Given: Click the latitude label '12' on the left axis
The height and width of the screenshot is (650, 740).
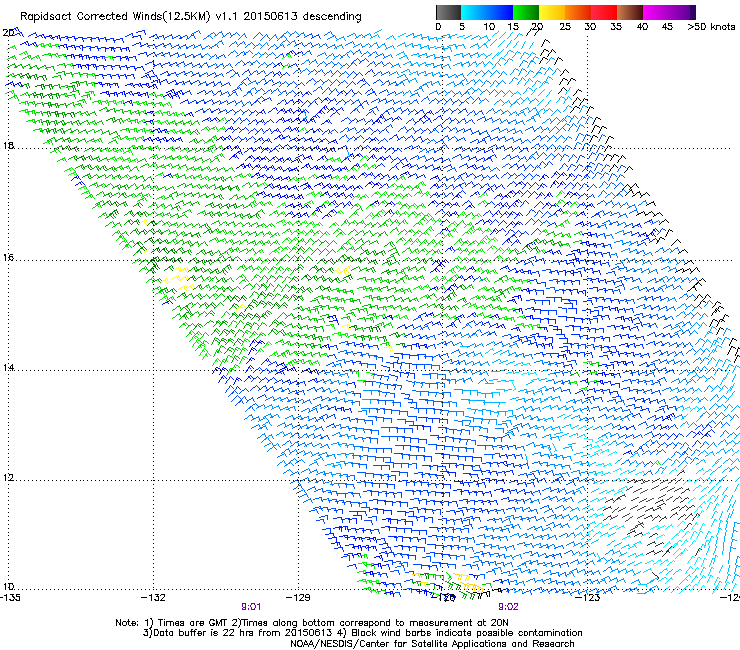Looking at the screenshot, I should click(x=8, y=478).
